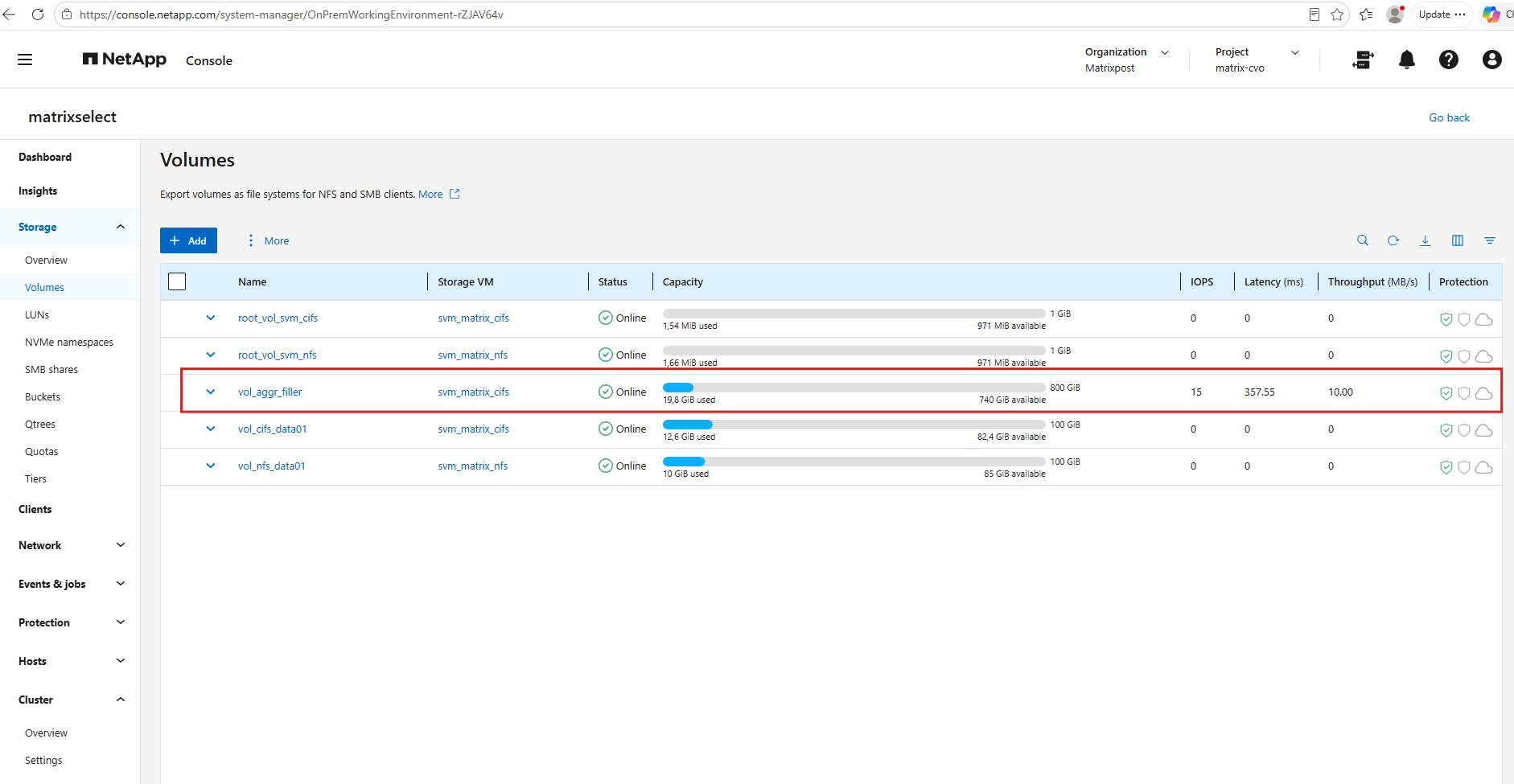Expand the root_vol_svm_cifs row details
Screen dimensions: 1514x784
(x=211, y=318)
